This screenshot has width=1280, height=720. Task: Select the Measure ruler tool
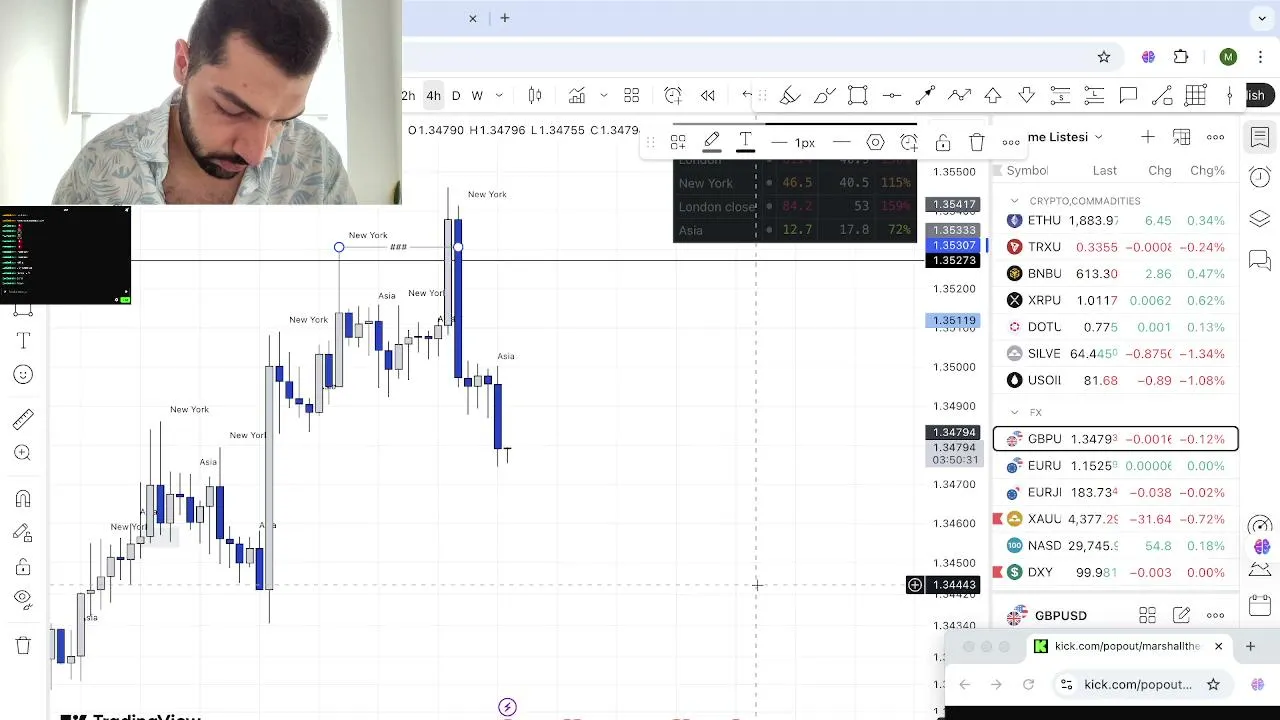pyautogui.click(x=23, y=420)
